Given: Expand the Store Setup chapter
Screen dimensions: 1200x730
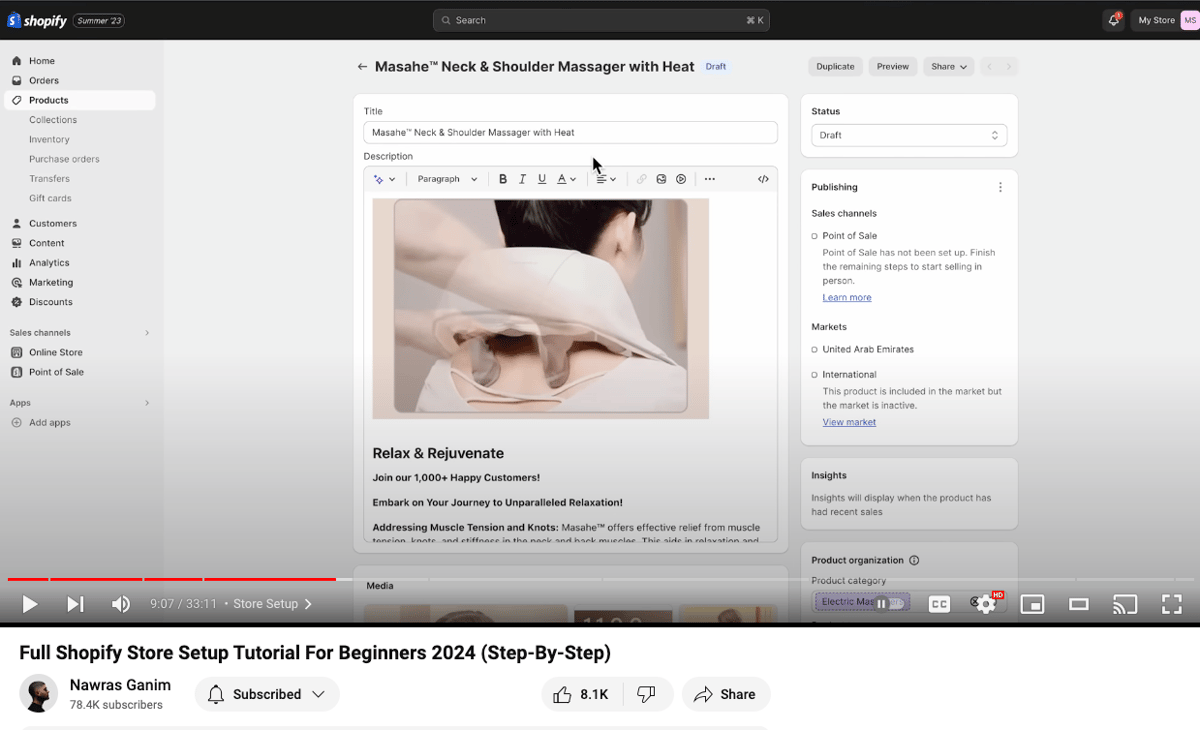Looking at the screenshot, I should point(273,604).
